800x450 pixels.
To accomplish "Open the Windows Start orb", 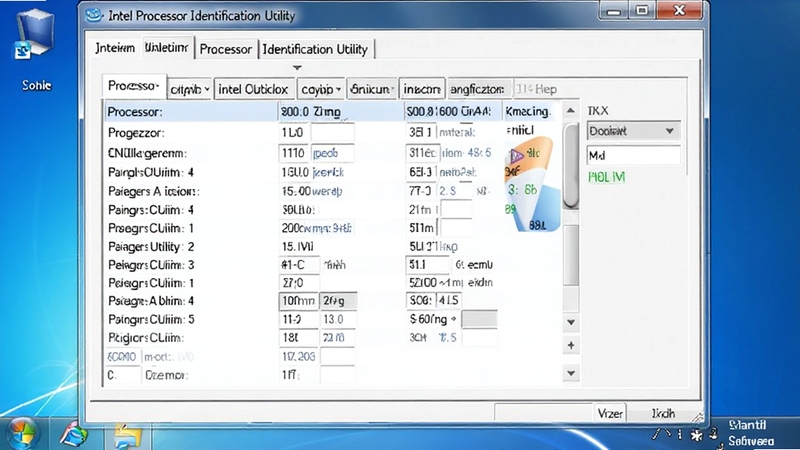I will click(x=22, y=434).
